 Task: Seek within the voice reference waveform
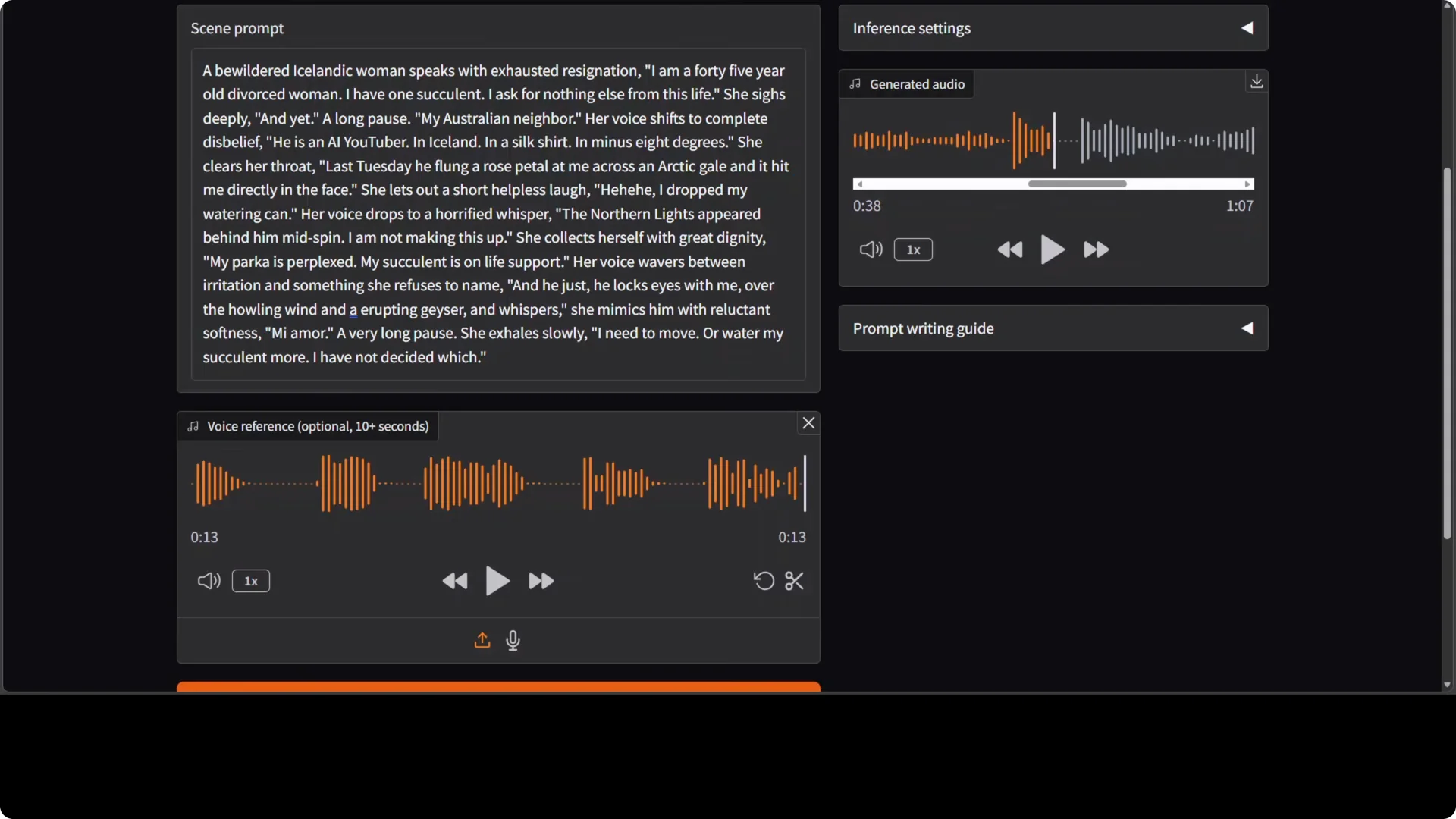pyautogui.click(x=498, y=483)
